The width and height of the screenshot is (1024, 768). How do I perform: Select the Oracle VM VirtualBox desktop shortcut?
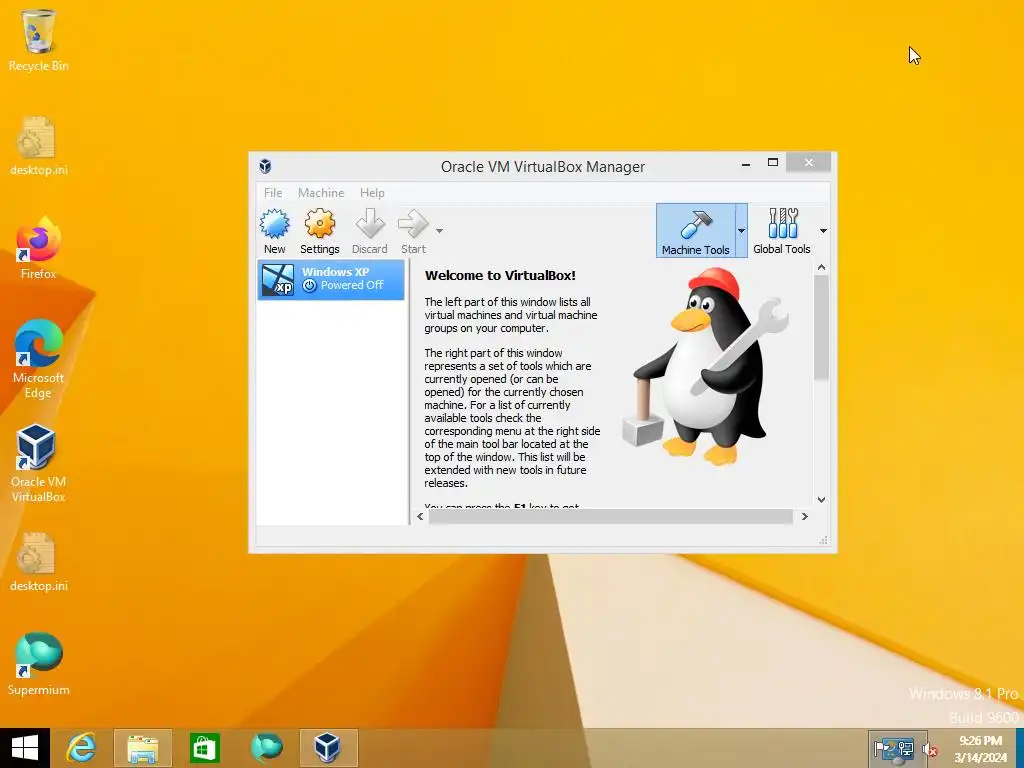click(39, 463)
